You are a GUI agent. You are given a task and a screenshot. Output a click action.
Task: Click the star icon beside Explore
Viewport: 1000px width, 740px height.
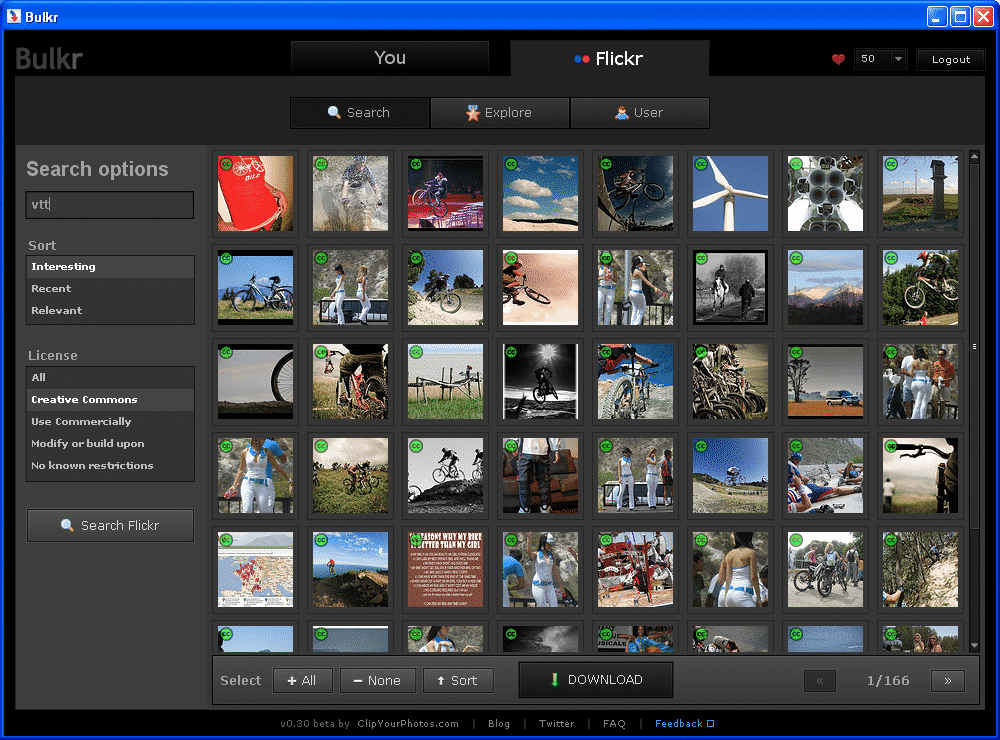pyautogui.click(x=473, y=113)
